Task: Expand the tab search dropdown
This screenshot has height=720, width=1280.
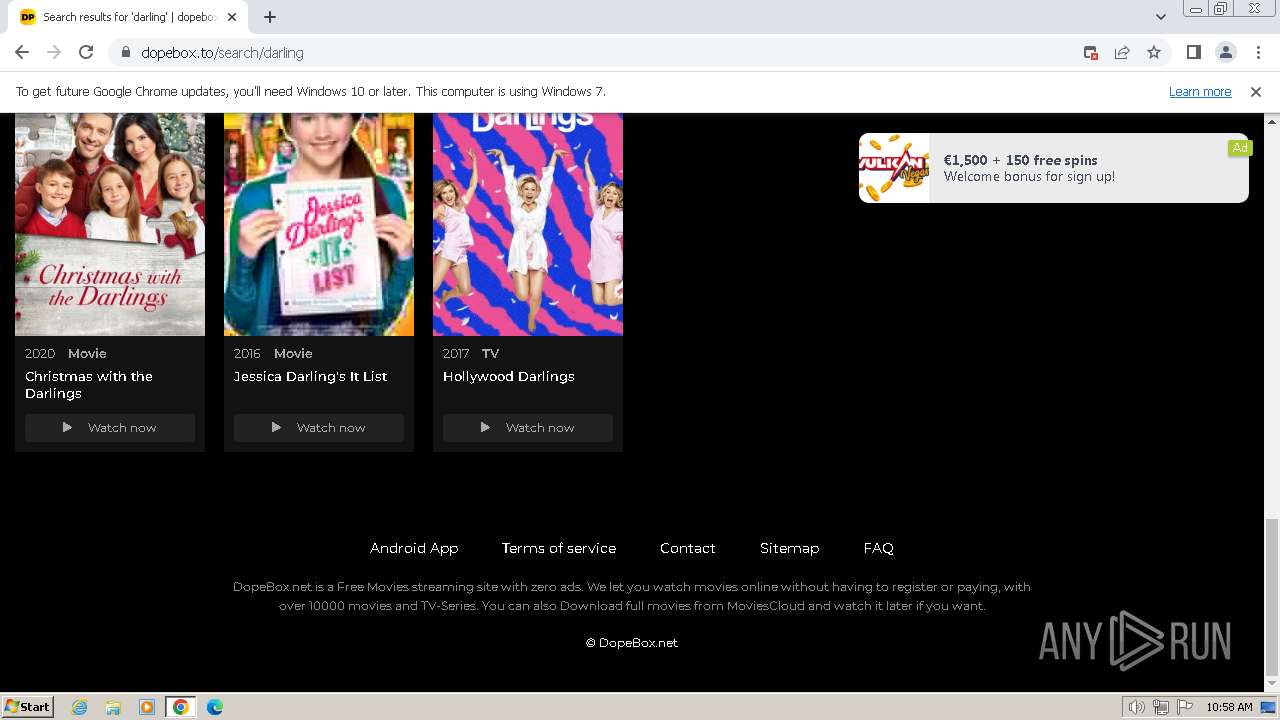Action: pos(1160,17)
